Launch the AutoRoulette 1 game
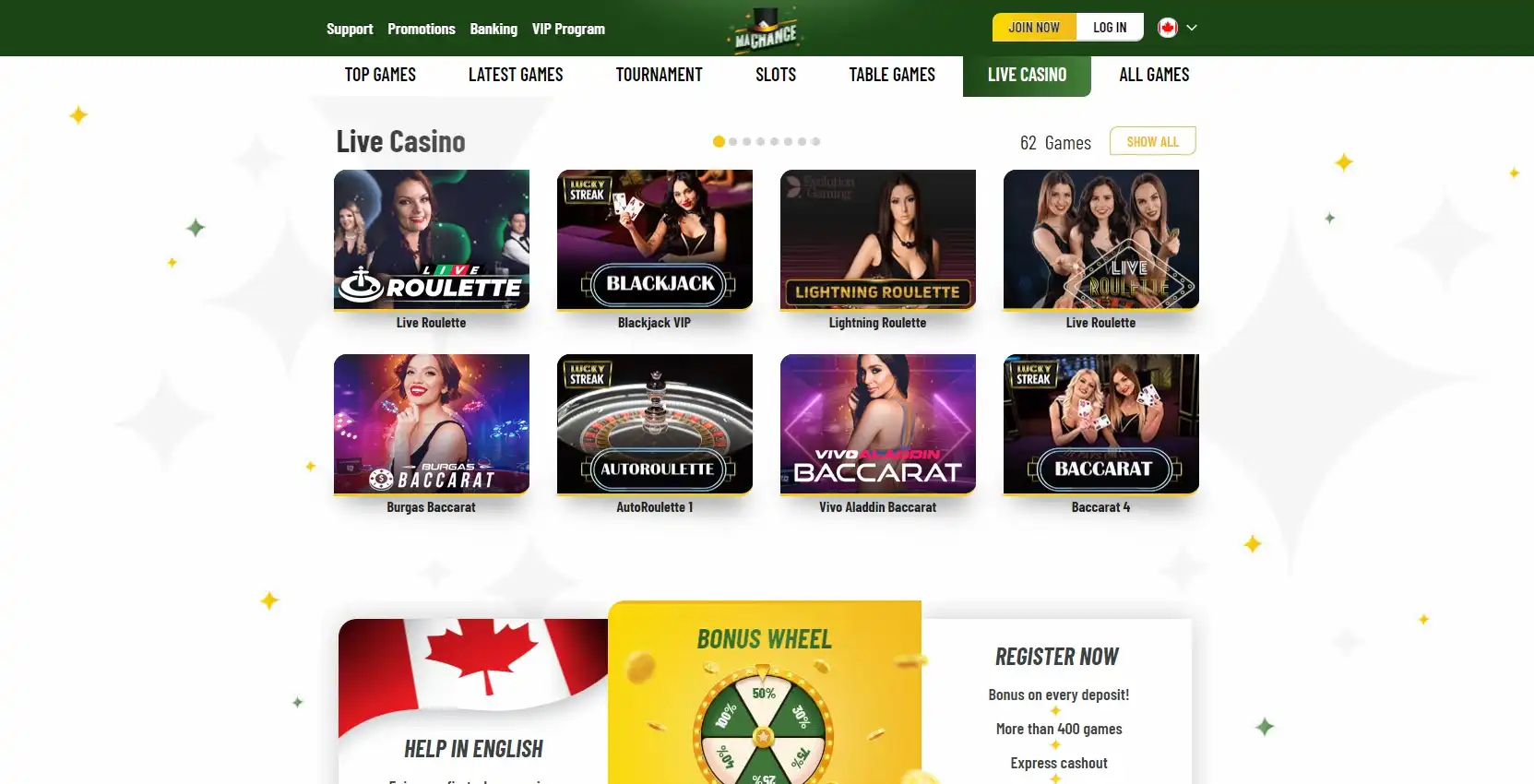This screenshot has width=1534, height=784. (x=655, y=424)
